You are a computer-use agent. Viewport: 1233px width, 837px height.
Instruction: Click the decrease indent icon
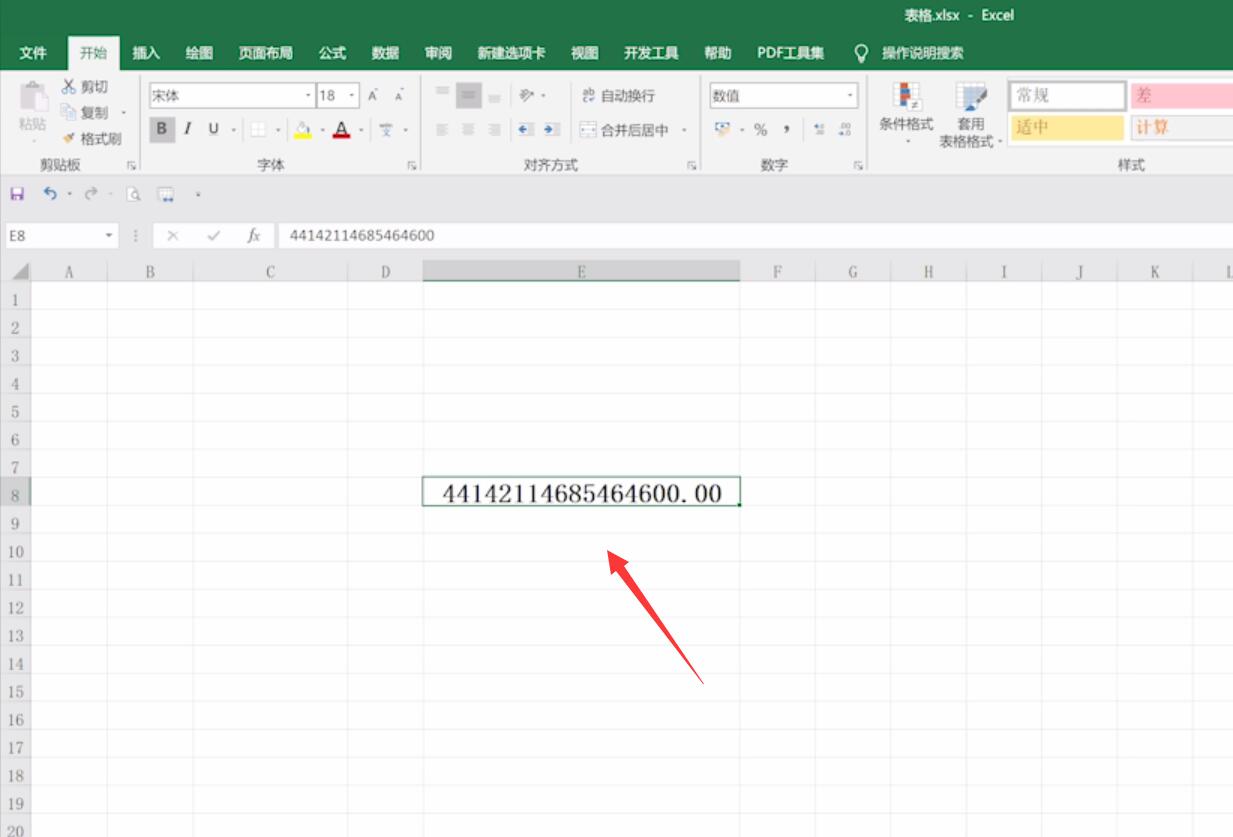tap(526, 129)
